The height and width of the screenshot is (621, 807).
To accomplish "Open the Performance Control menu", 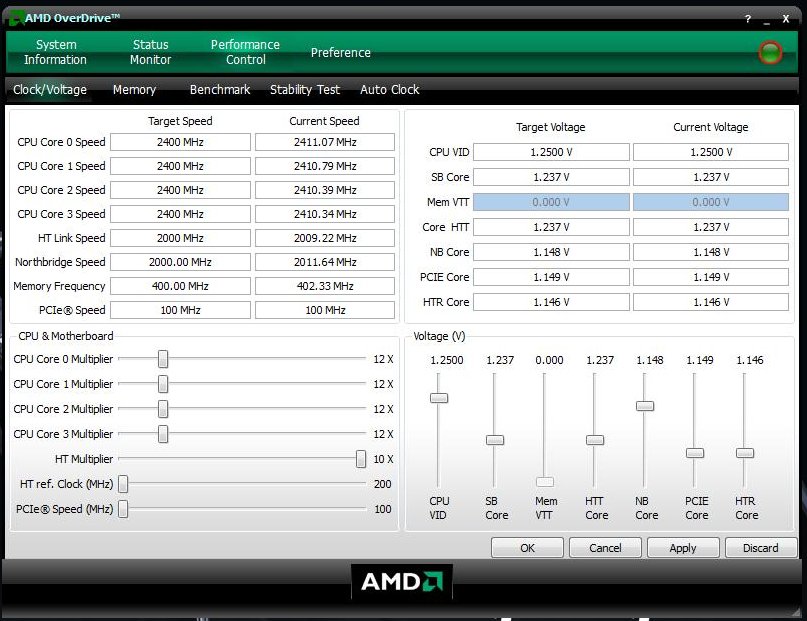I will (x=245, y=52).
